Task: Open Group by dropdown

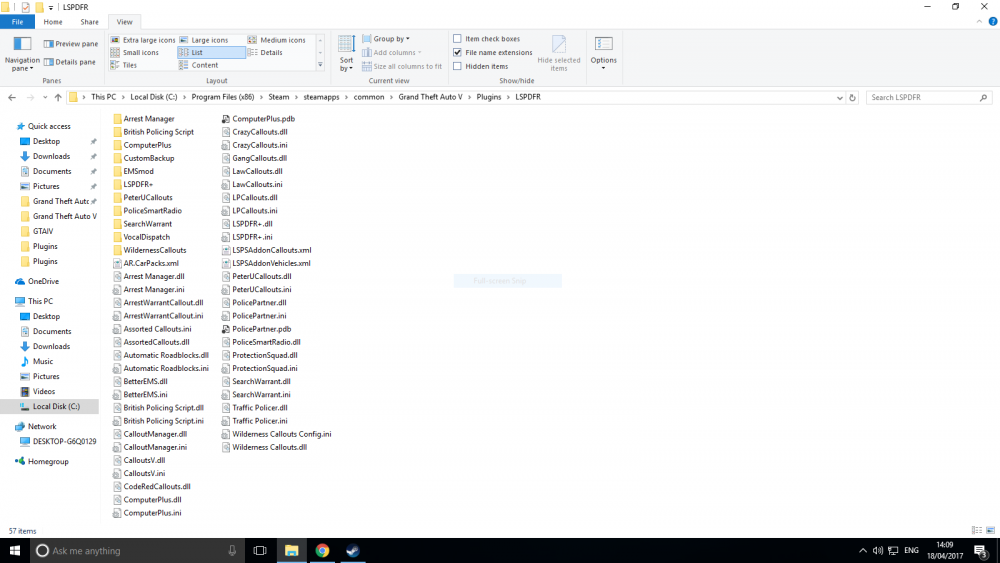Action: 386,39
